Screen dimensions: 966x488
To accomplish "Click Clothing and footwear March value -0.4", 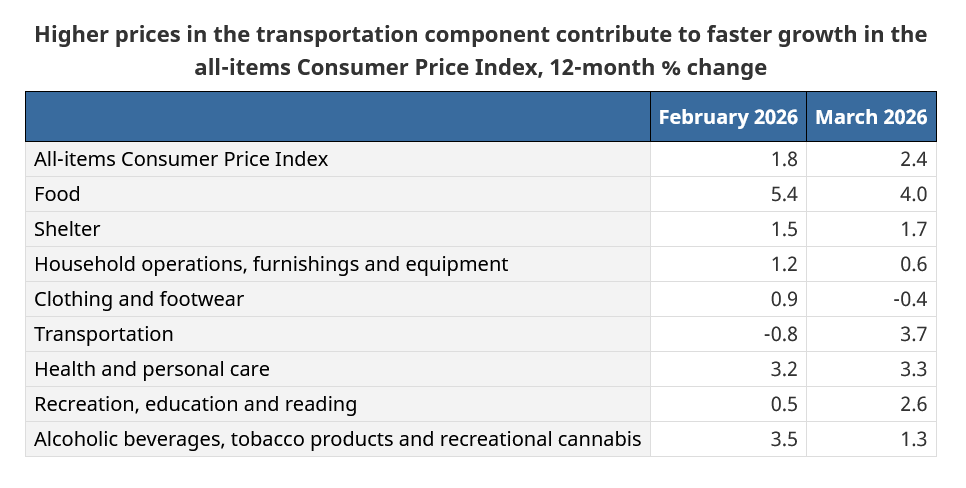I will (x=910, y=299).
